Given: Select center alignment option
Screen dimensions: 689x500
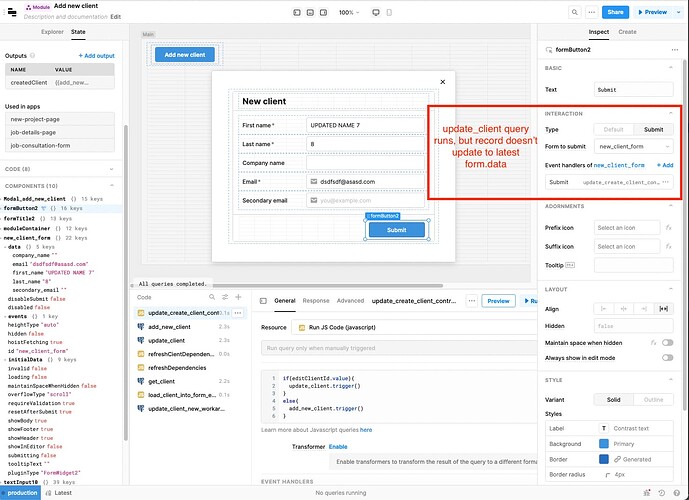Looking at the screenshot, I should click(624, 309).
